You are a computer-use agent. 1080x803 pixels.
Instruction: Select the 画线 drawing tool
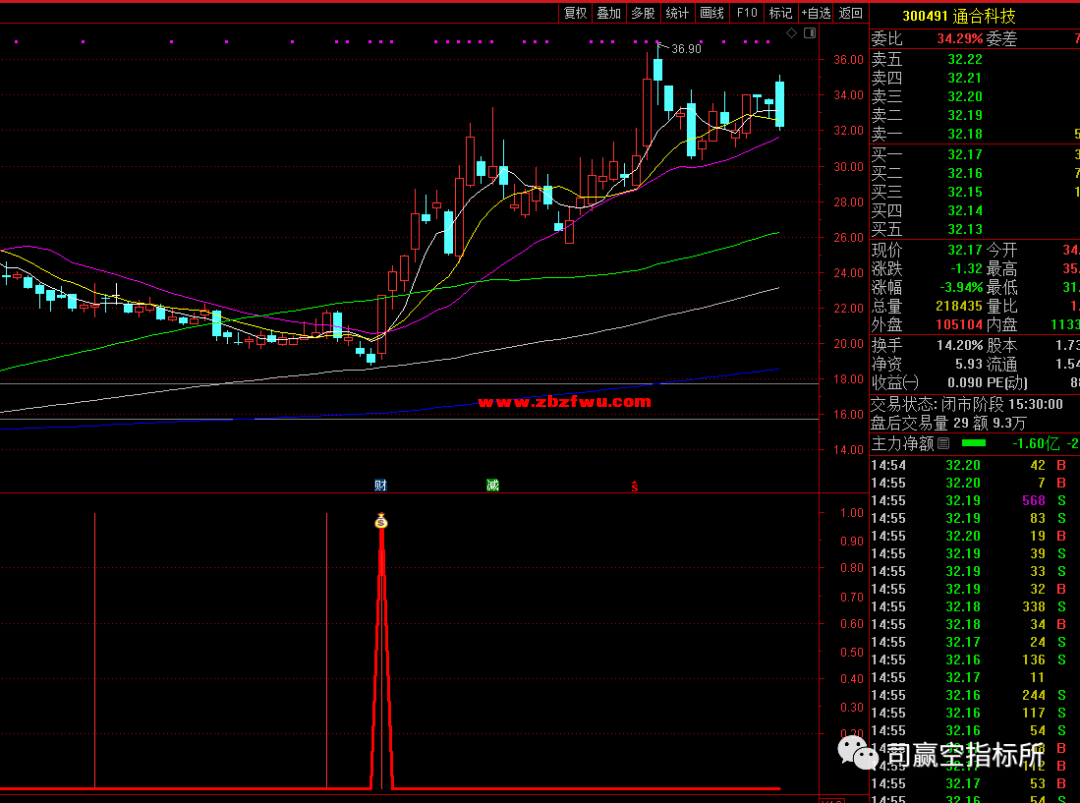pyautogui.click(x=712, y=13)
